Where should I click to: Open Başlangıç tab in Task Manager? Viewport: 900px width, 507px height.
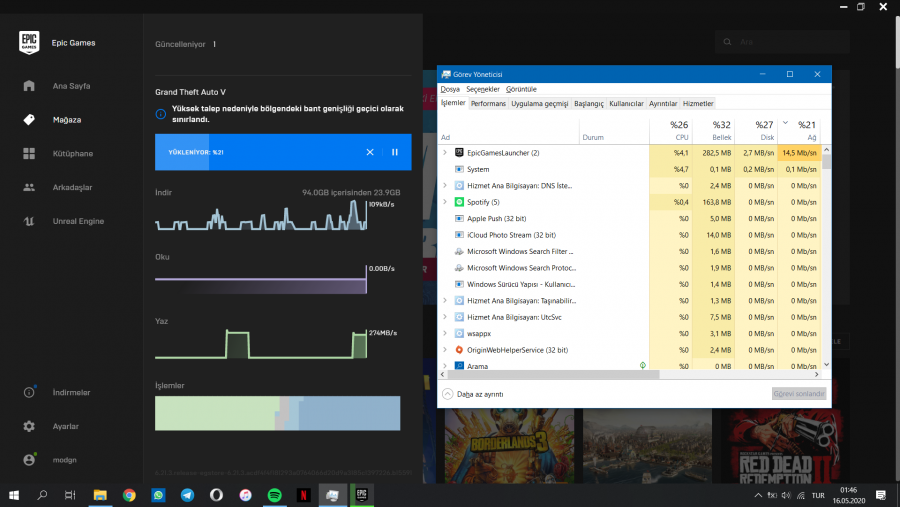pos(588,103)
